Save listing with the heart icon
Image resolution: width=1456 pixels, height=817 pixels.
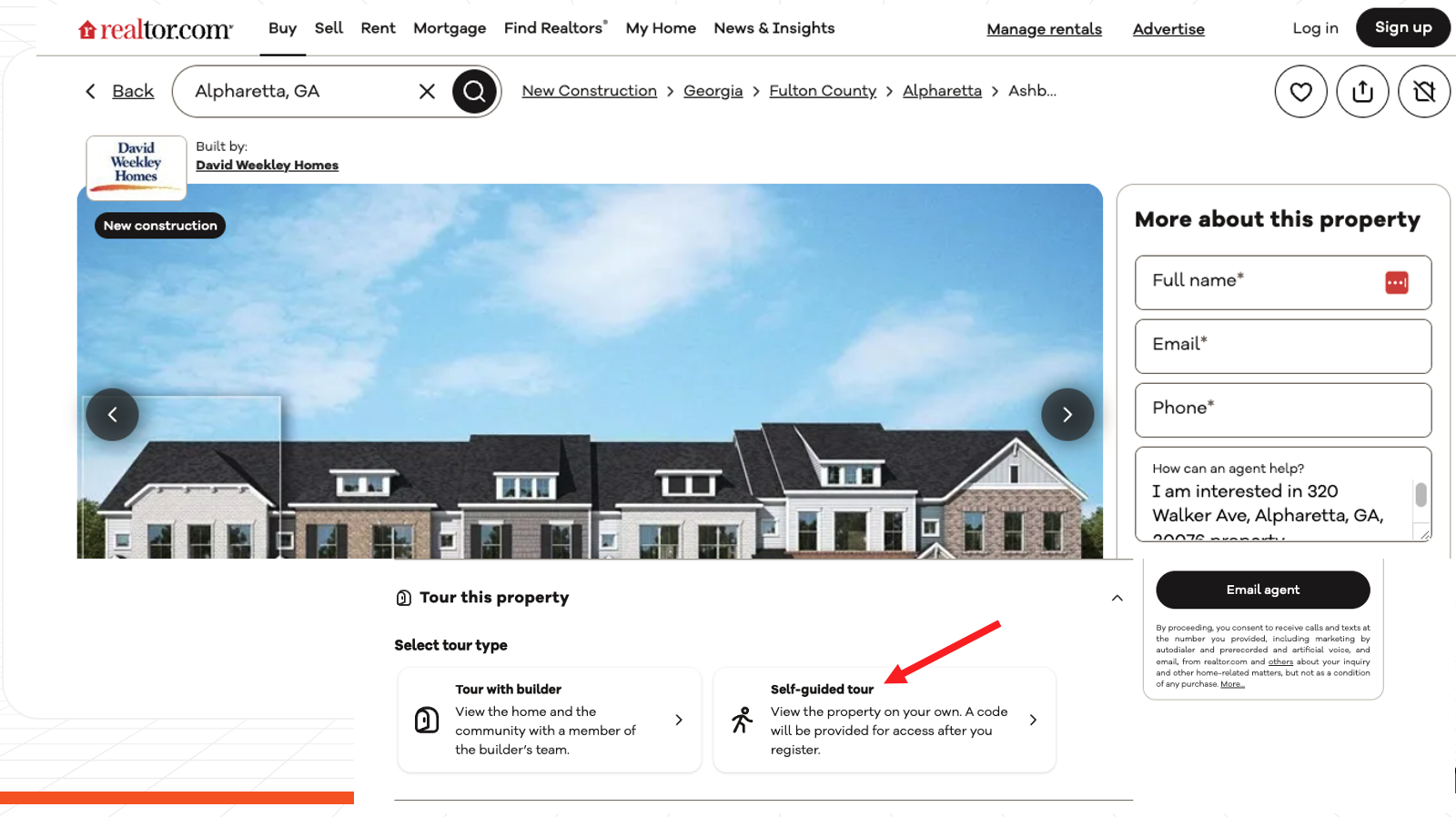[x=1300, y=91]
